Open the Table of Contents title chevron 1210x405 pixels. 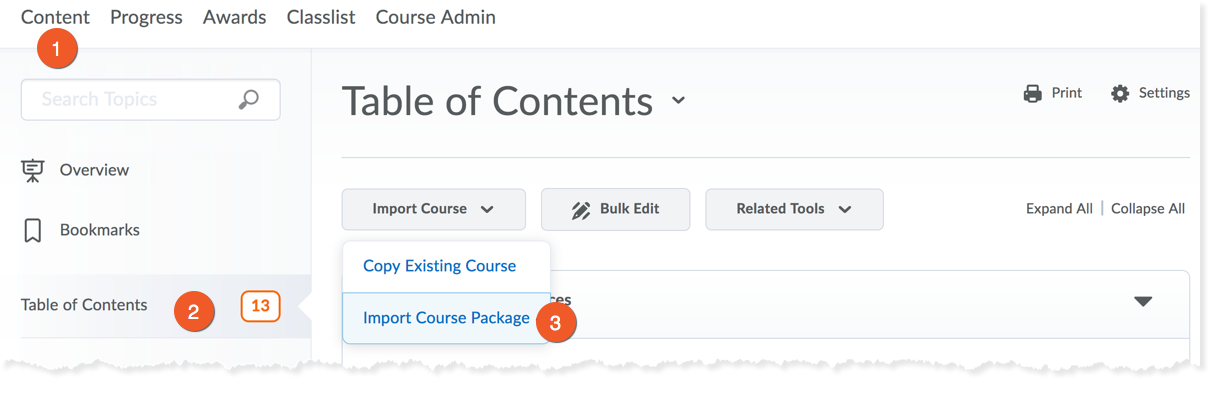(679, 100)
